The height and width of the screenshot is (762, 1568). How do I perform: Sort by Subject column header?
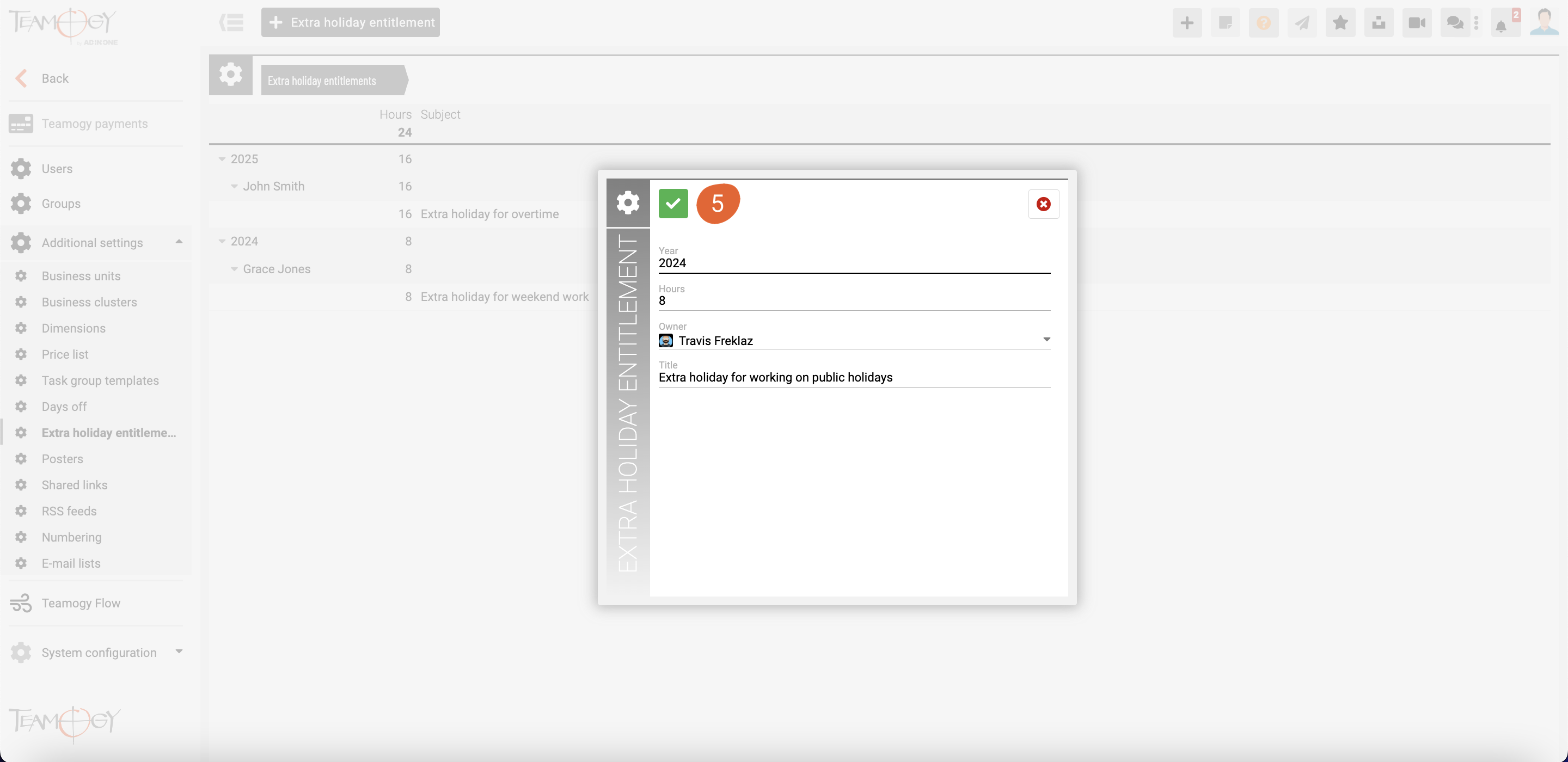[x=440, y=114]
